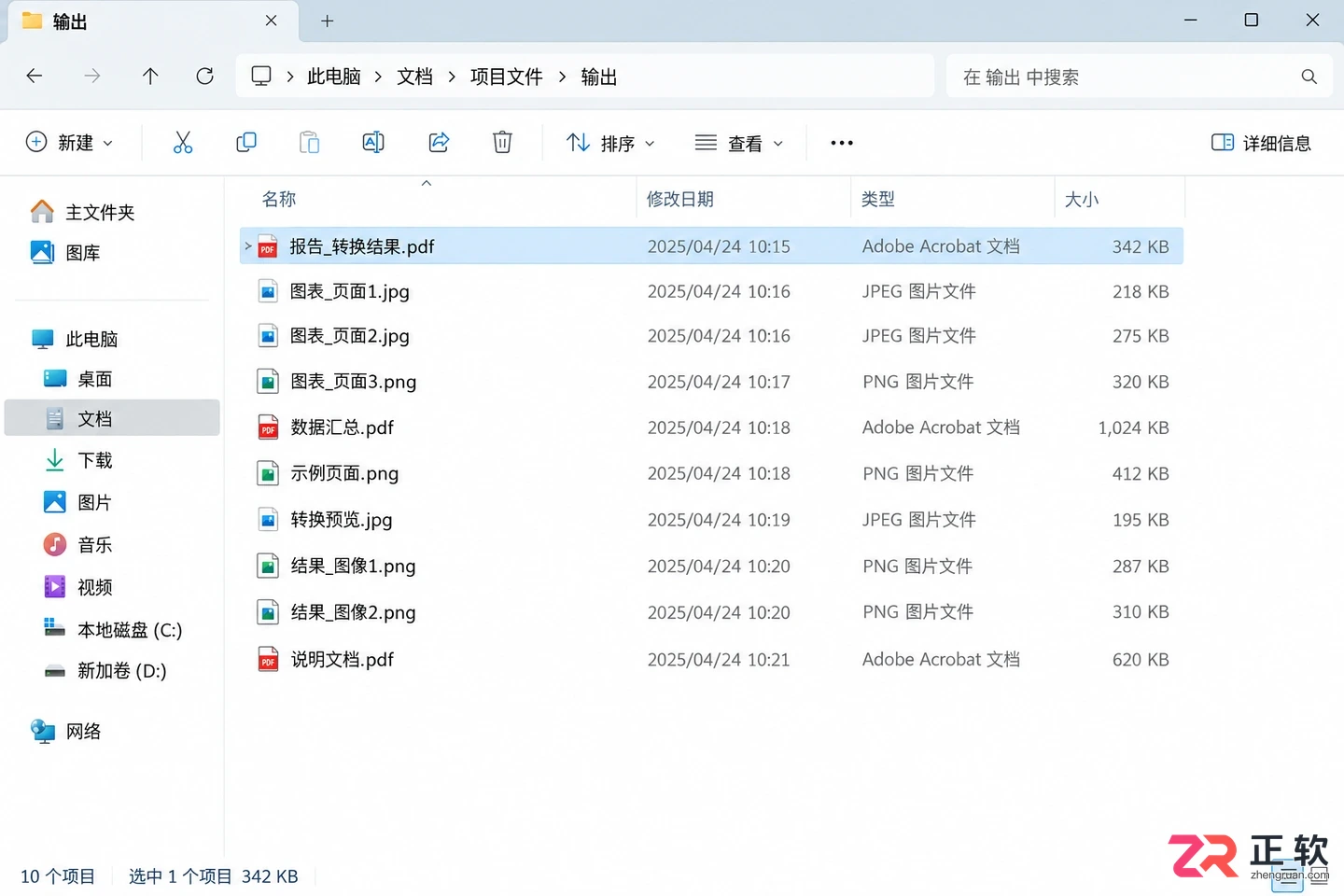Add a new tab with plus button

pyautogui.click(x=328, y=21)
